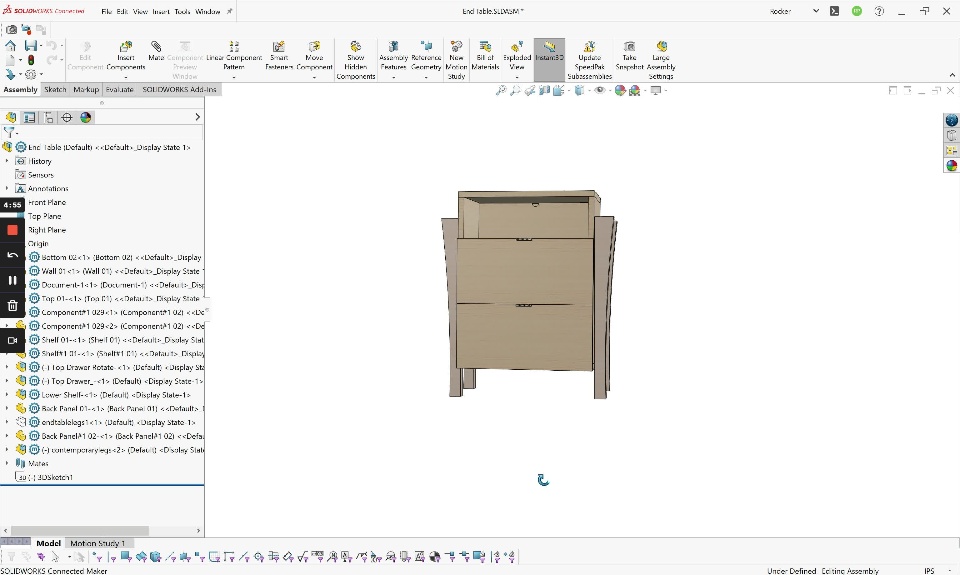Open the user name dropdown arrow
This screenshot has width=960, height=575.
pyautogui.click(x=816, y=11)
